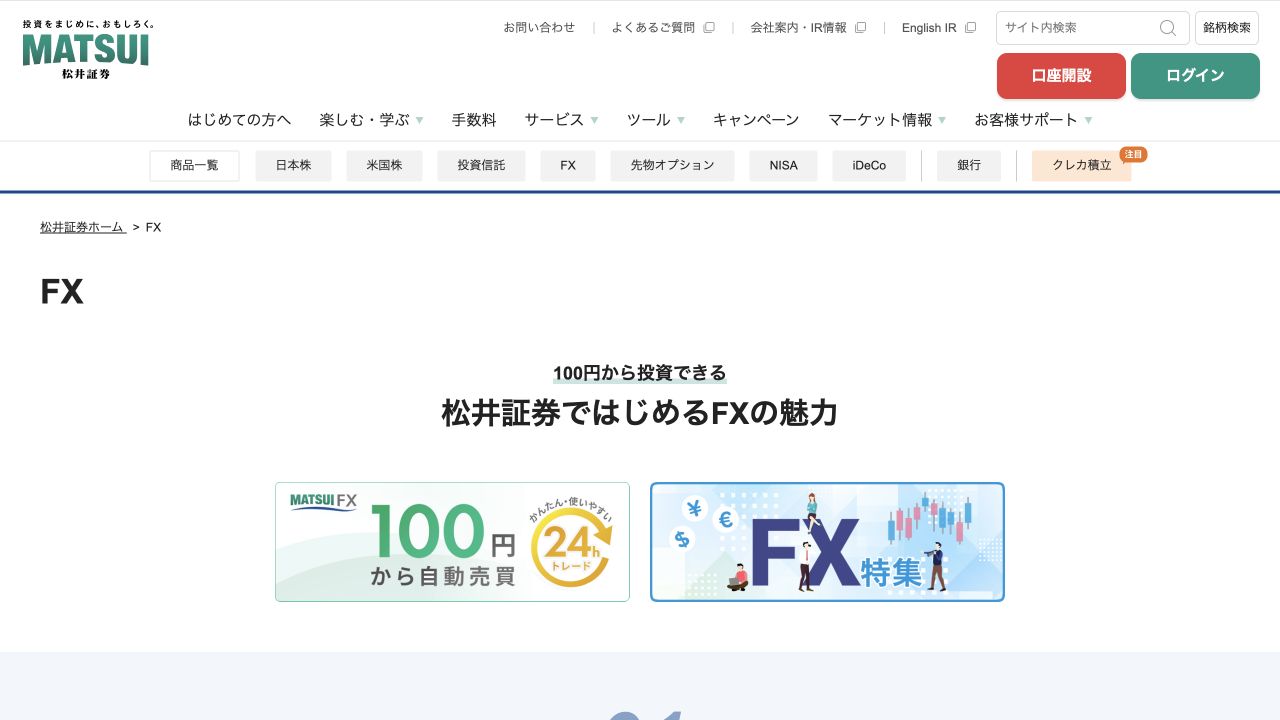Click external-link icon beside English IR
This screenshot has height=720, width=1280.
coord(970,28)
